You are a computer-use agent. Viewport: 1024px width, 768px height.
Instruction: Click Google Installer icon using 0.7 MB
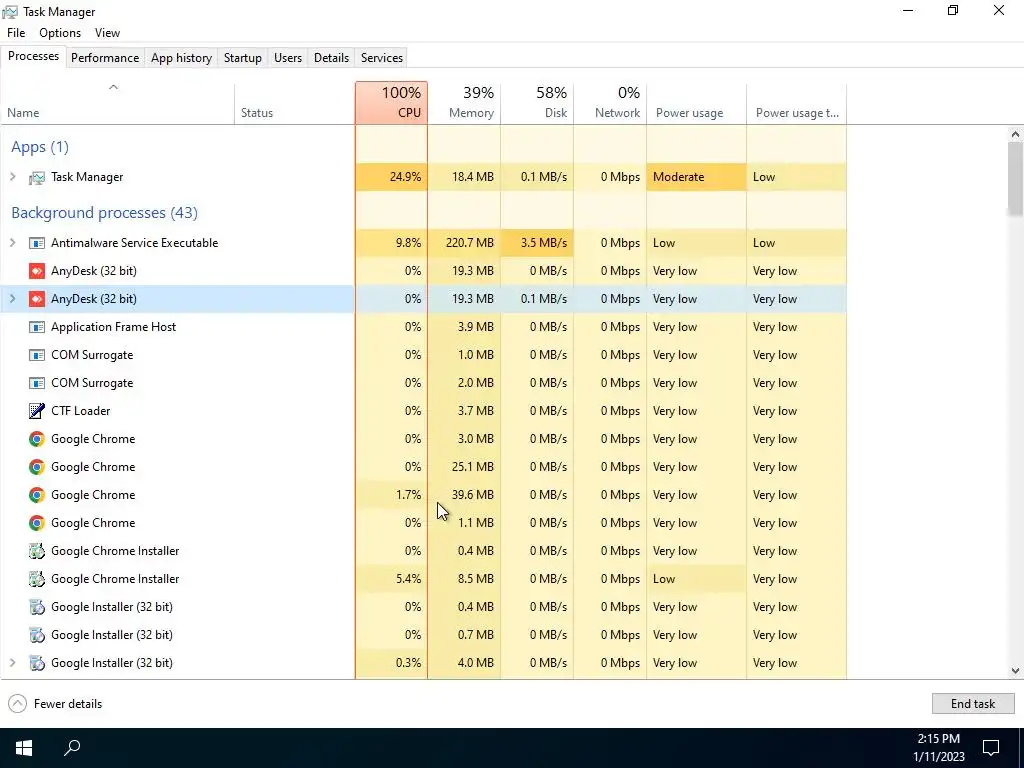(37, 635)
